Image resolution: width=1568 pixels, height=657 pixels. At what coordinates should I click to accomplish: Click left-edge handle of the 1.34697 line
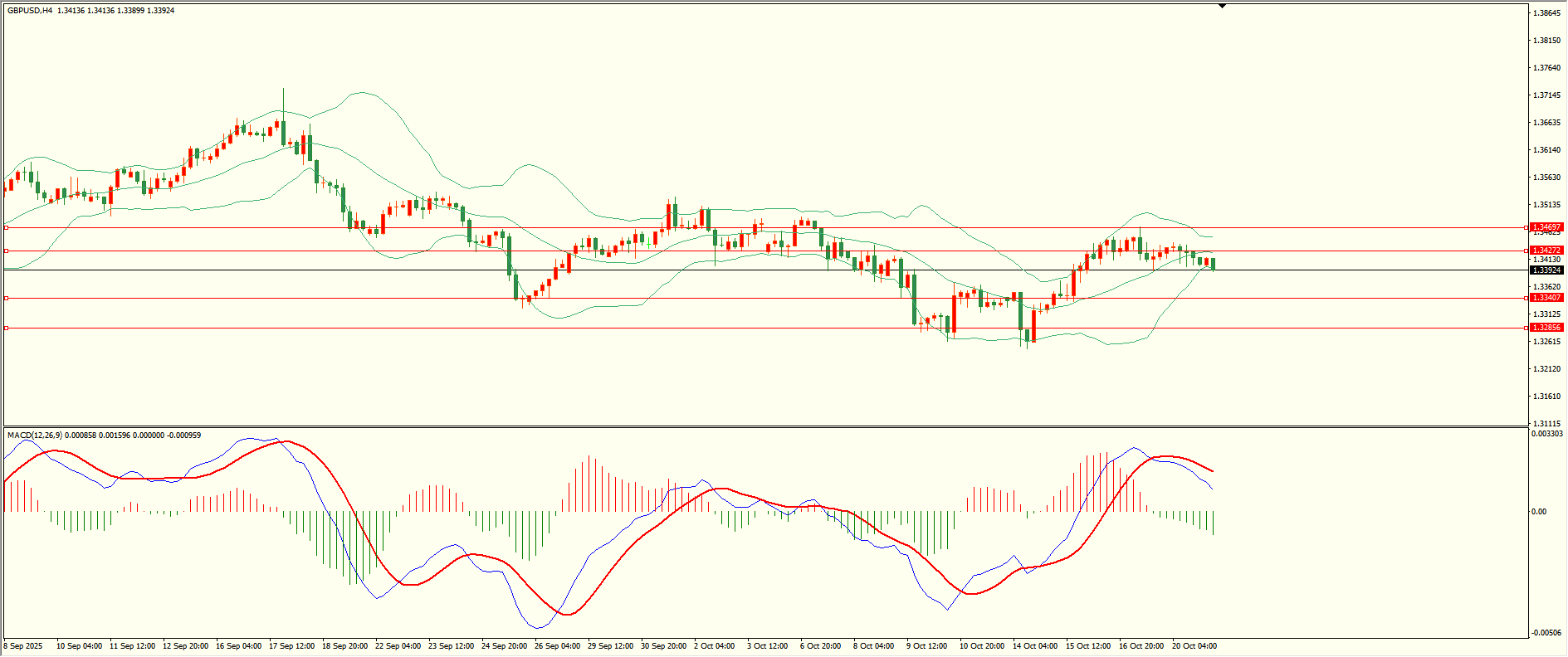pyautogui.click(x=7, y=227)
